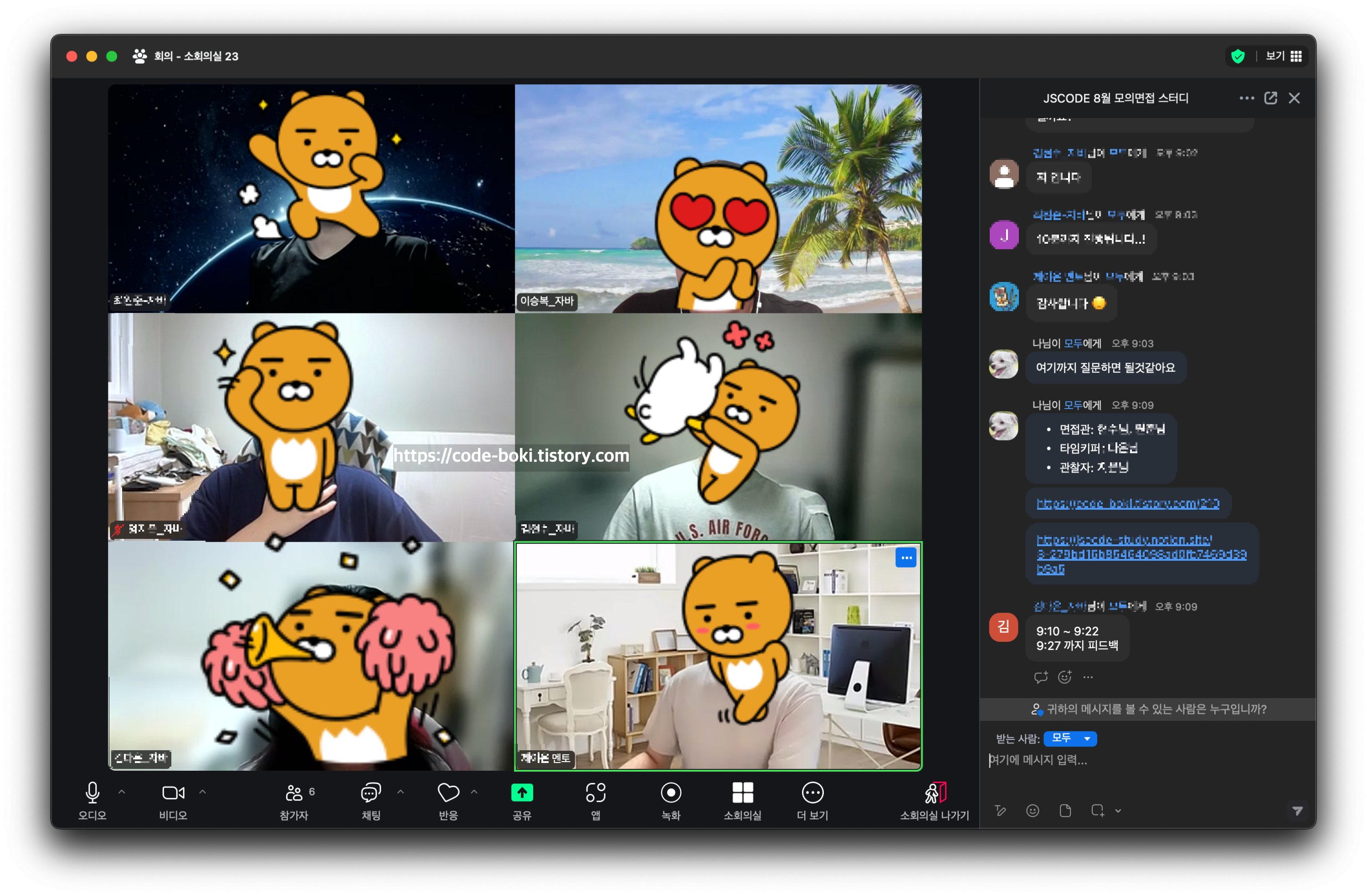Pop out the chat panel window
Screen dimensions: 1367x896
1270,98
